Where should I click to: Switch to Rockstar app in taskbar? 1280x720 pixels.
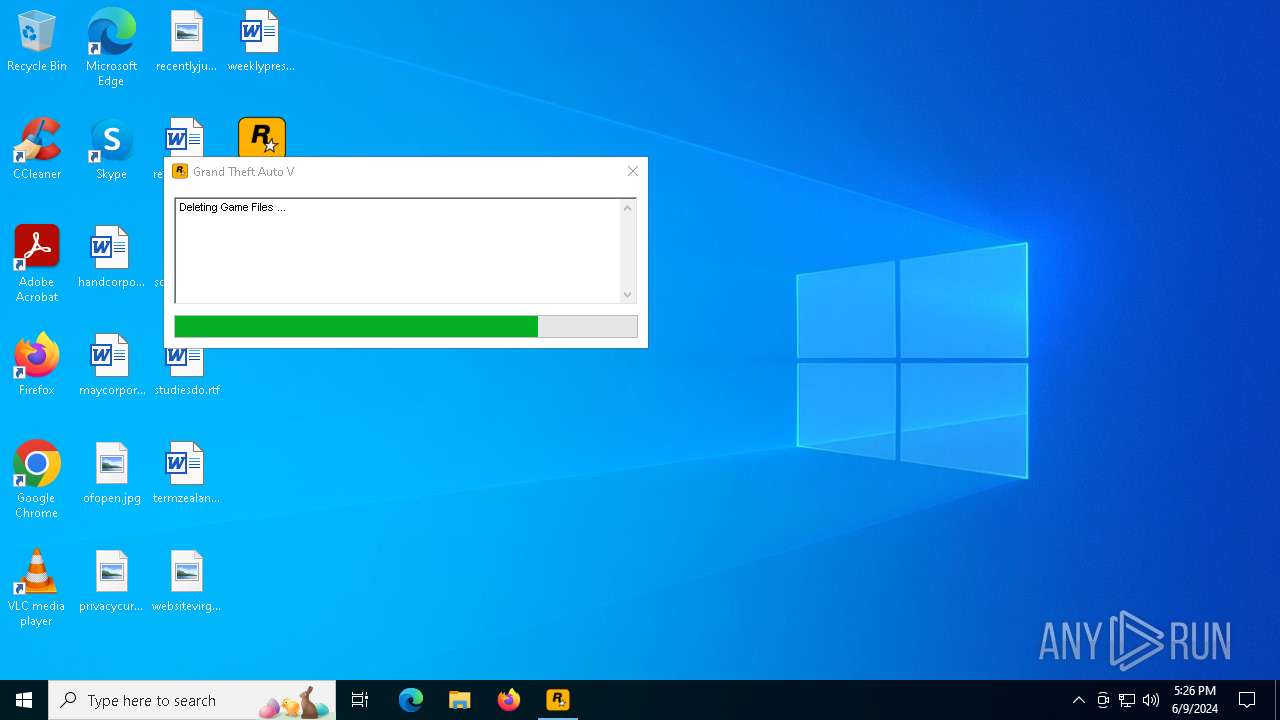pyautogui.click(x=558, y=700)
